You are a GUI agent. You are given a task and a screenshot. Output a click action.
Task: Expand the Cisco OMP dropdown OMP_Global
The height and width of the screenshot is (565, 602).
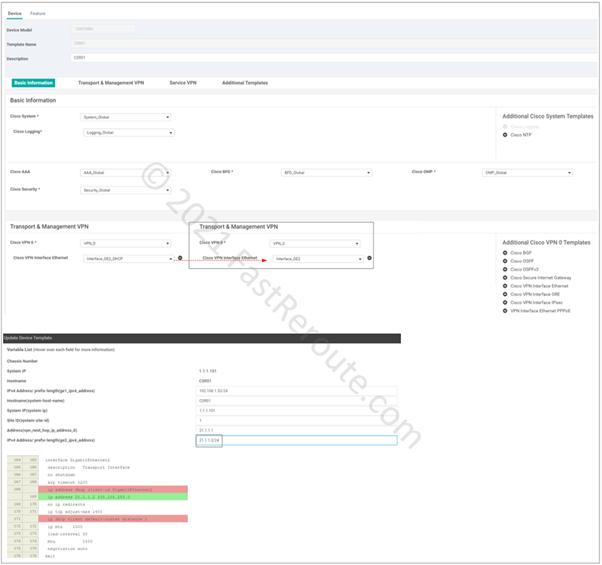527,173
